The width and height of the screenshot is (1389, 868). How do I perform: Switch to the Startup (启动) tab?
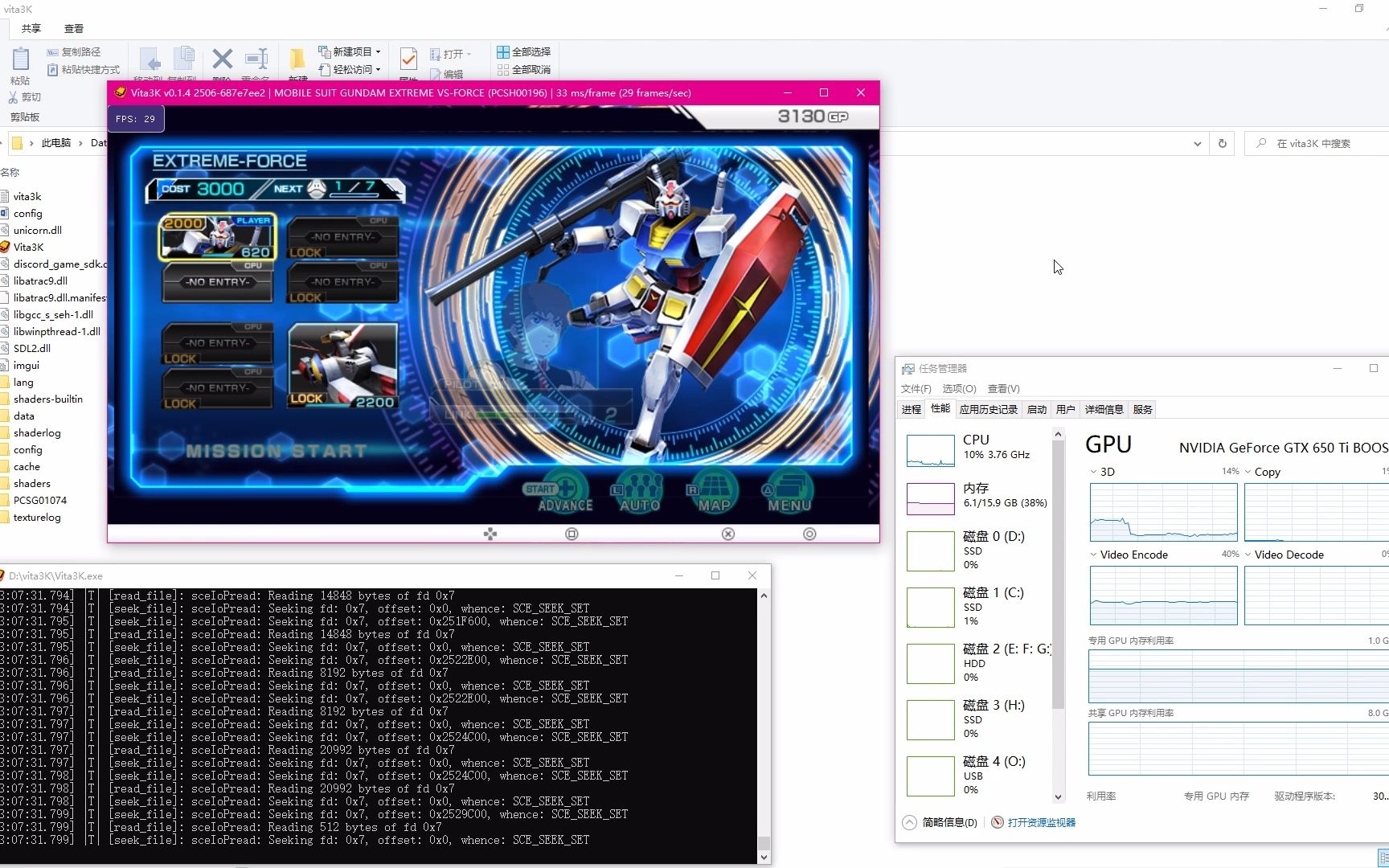pos(1037,409)
